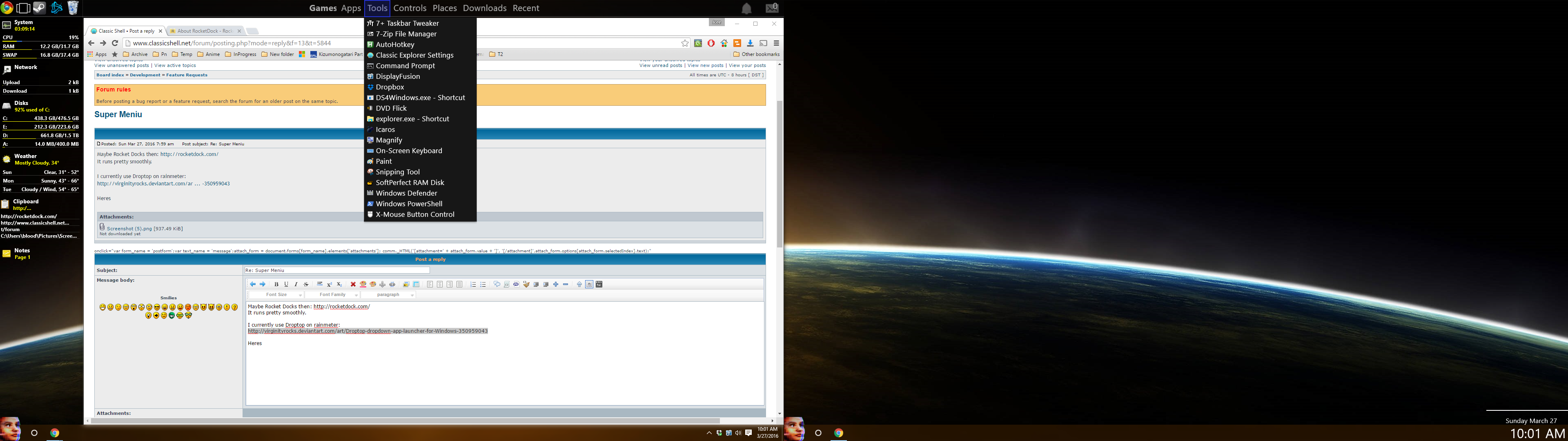Toggle bold formatting in reply editor
Image resolution: width=1568 pixels, height=441 pixels.
pyautogui.click(x=276, y=285)
